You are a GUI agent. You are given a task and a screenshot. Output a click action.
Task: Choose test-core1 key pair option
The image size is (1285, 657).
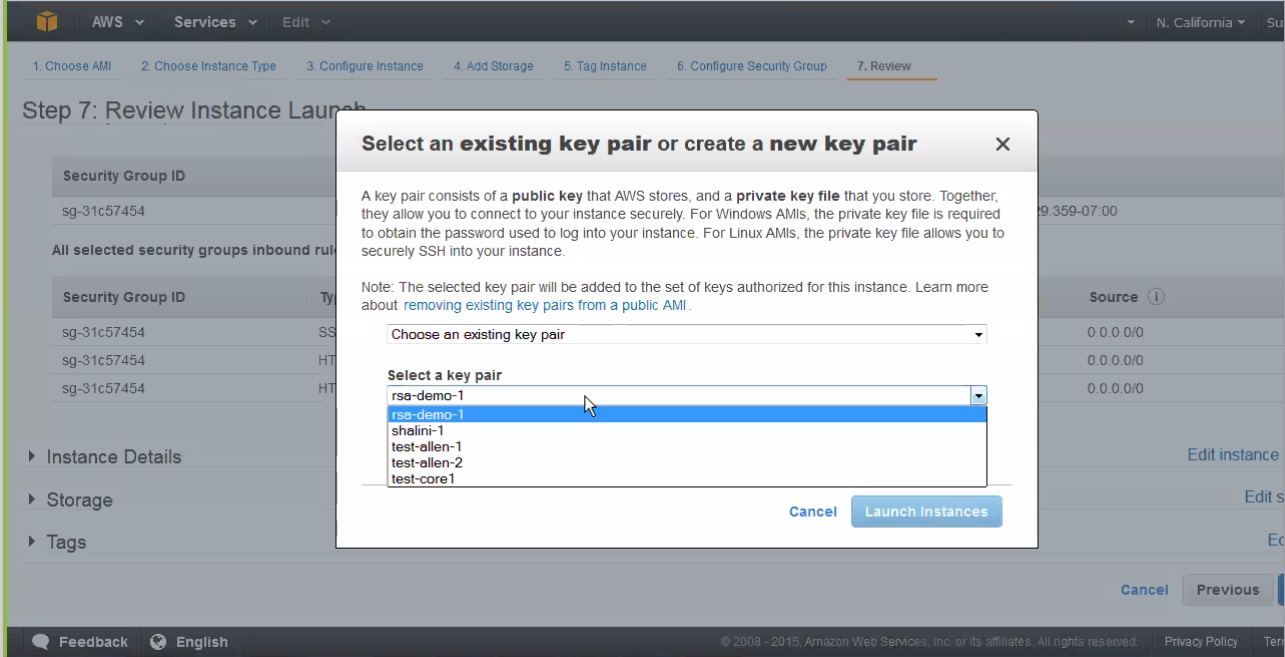coord(423,479)
